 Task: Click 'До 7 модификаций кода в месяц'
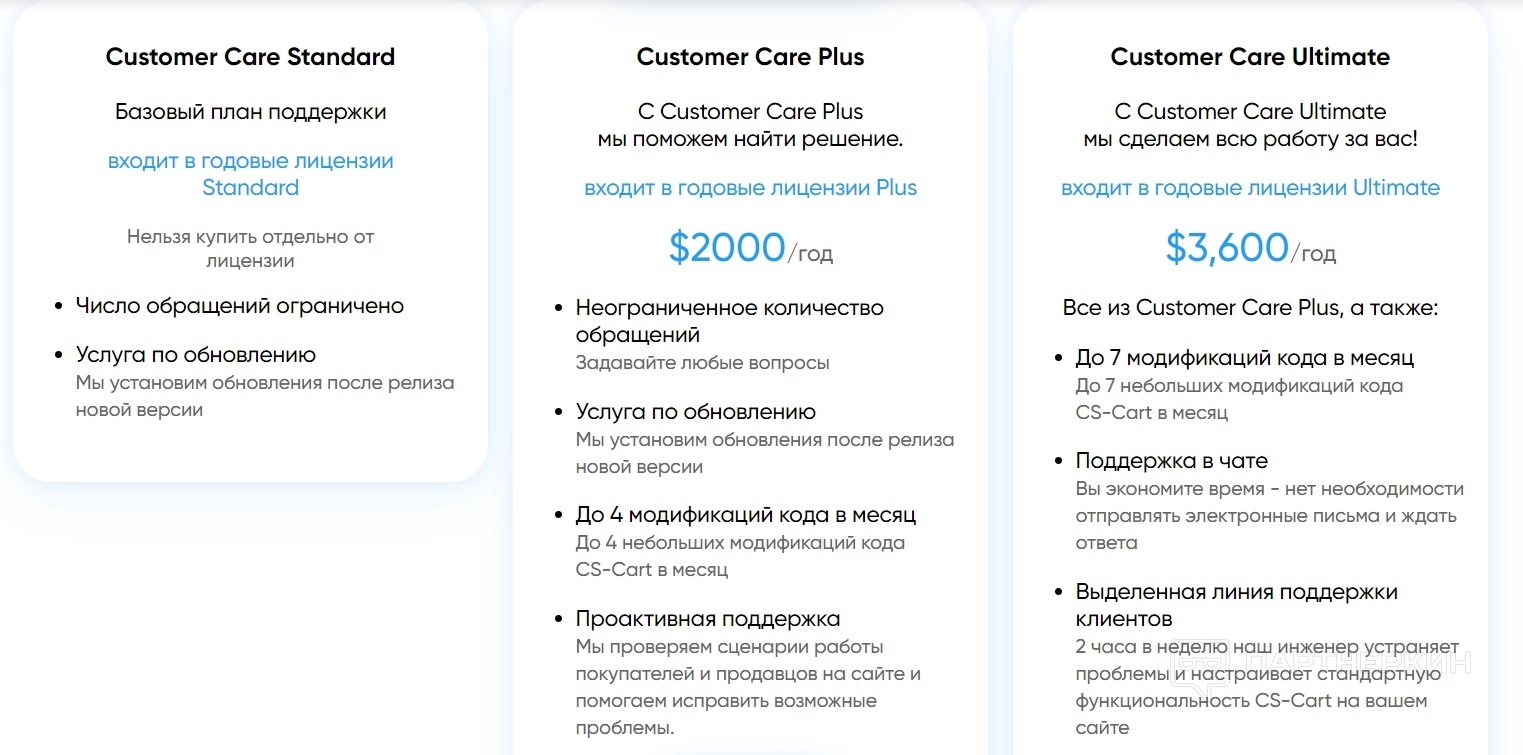(x=1245, y=358)
